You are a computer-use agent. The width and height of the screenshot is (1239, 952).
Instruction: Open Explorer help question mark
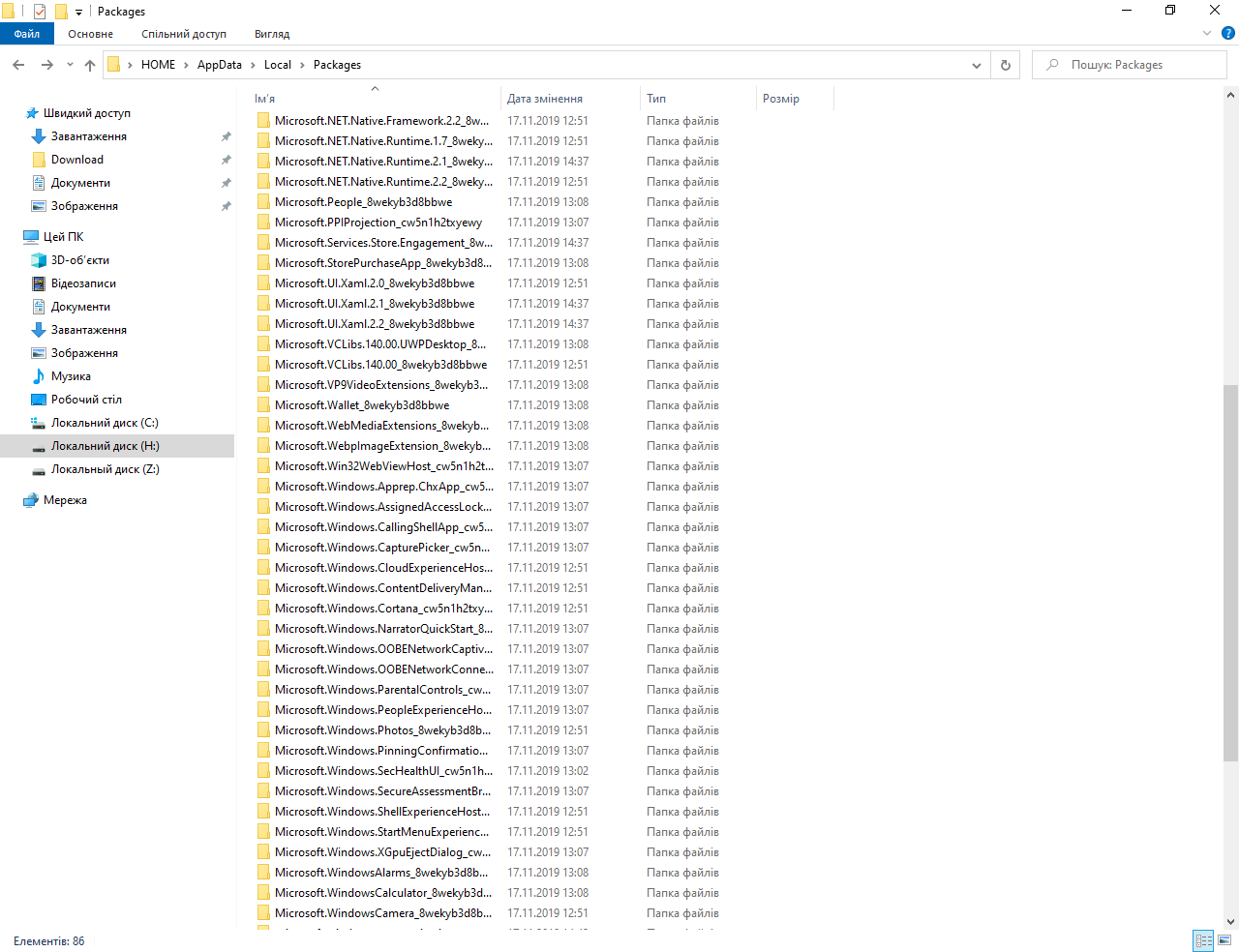[1228, 33]
